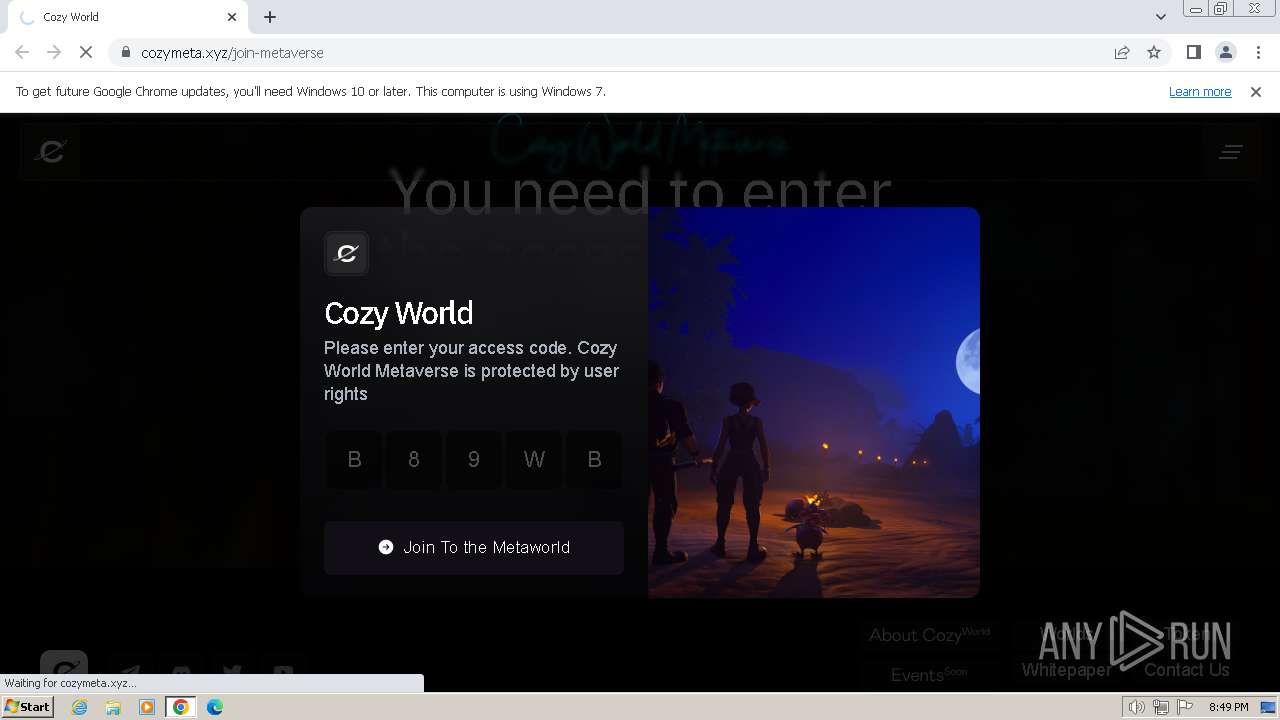This screenshot has width=1280, height=720.
Task: Open the About Cozy World link
Action: [929, 635]
